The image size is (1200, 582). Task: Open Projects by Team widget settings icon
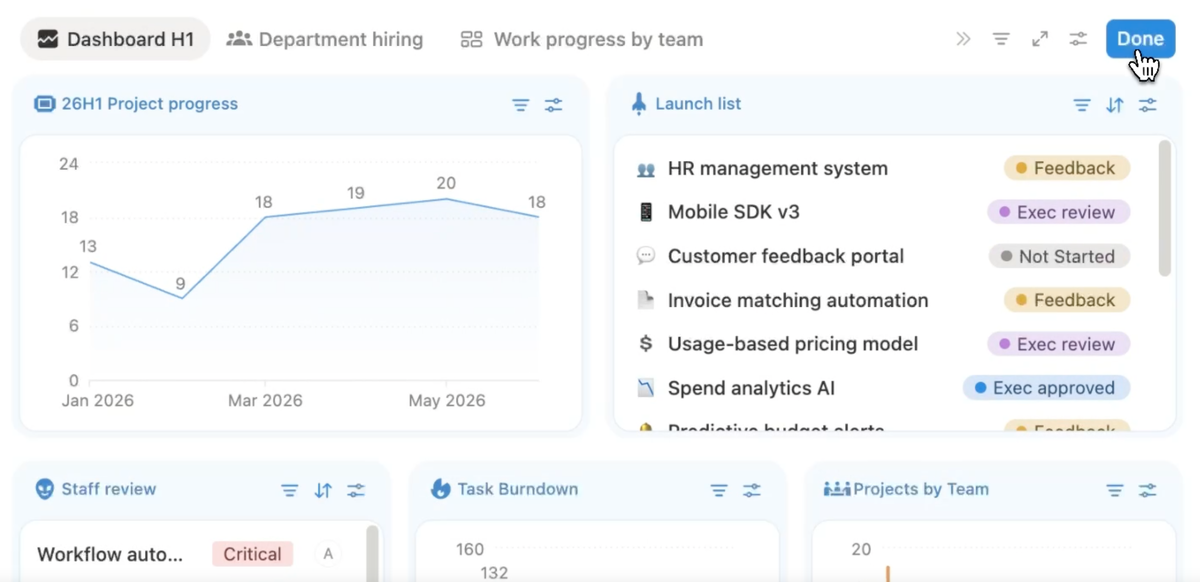pyautogui.click(x=1148, y=490)
